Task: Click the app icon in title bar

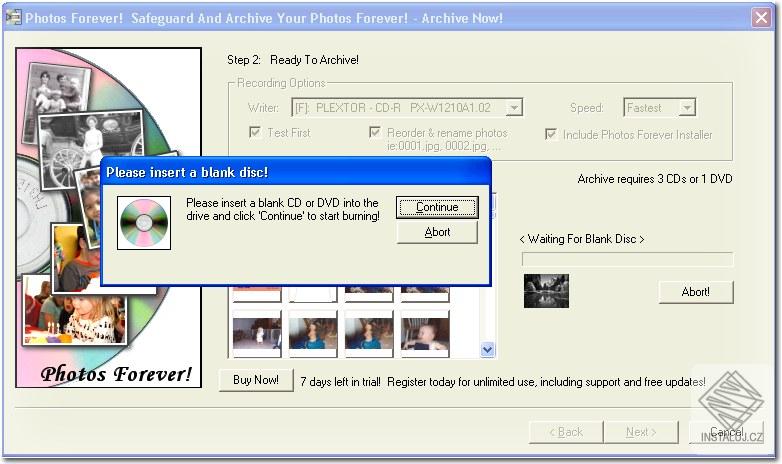Action: coord(13,17)
